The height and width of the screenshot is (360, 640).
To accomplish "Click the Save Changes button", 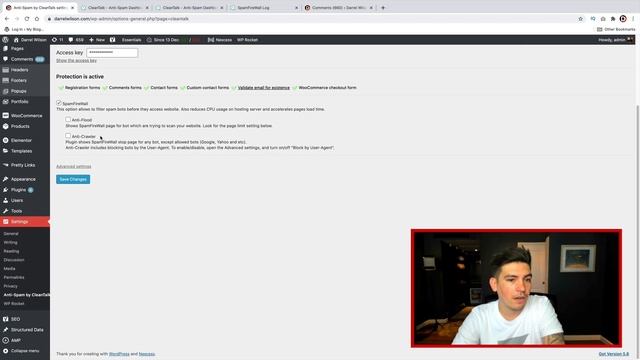I will pos(73,179).
